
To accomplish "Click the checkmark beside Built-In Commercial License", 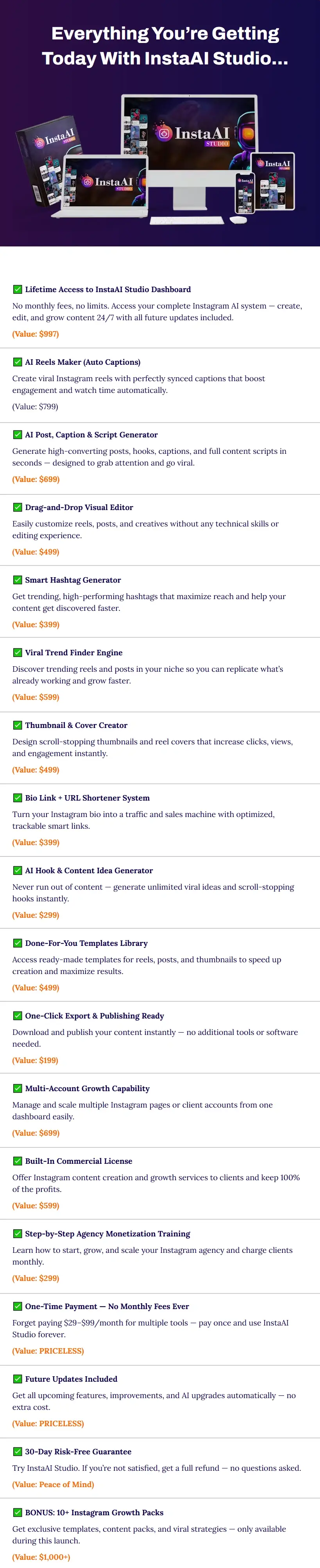I will click(18, 1161).
